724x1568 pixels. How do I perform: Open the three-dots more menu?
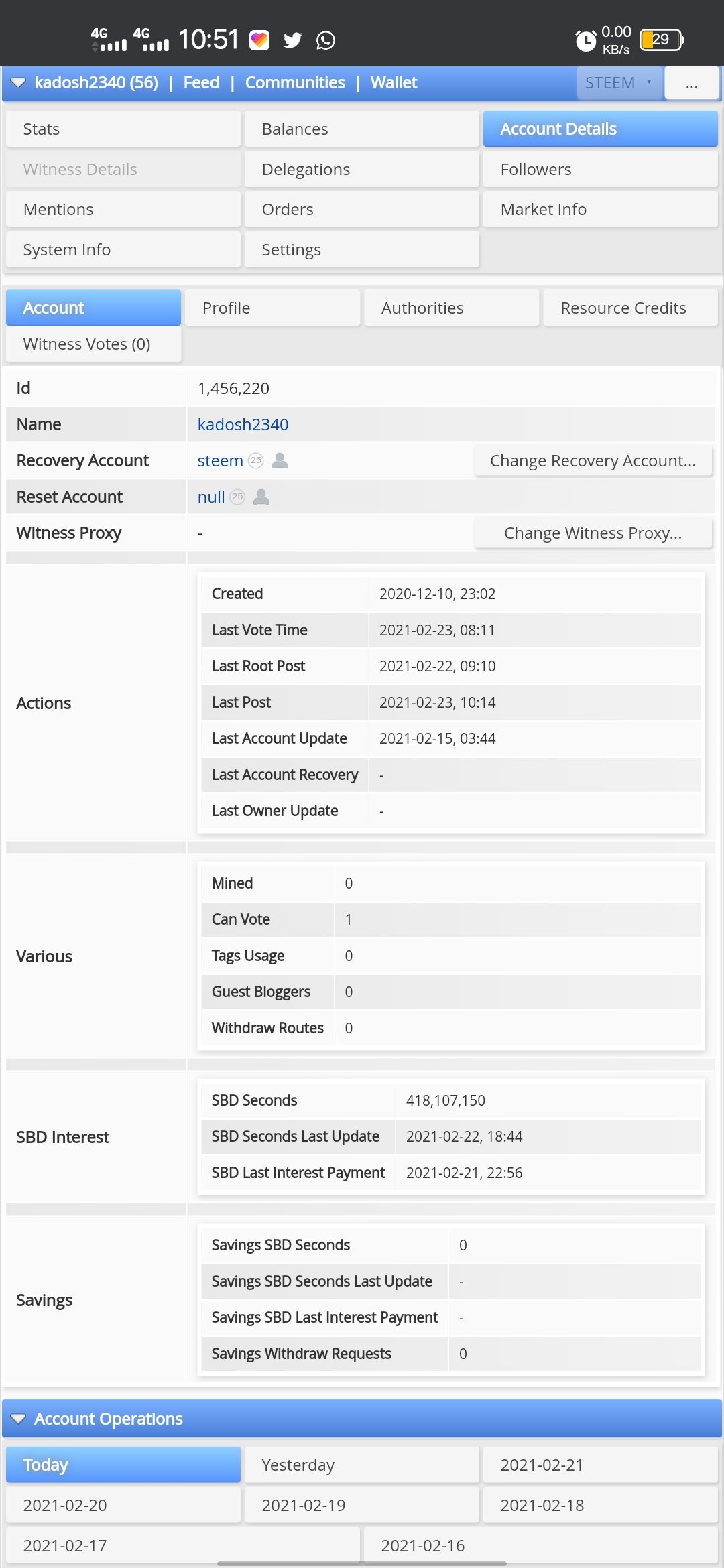(692, 83)
